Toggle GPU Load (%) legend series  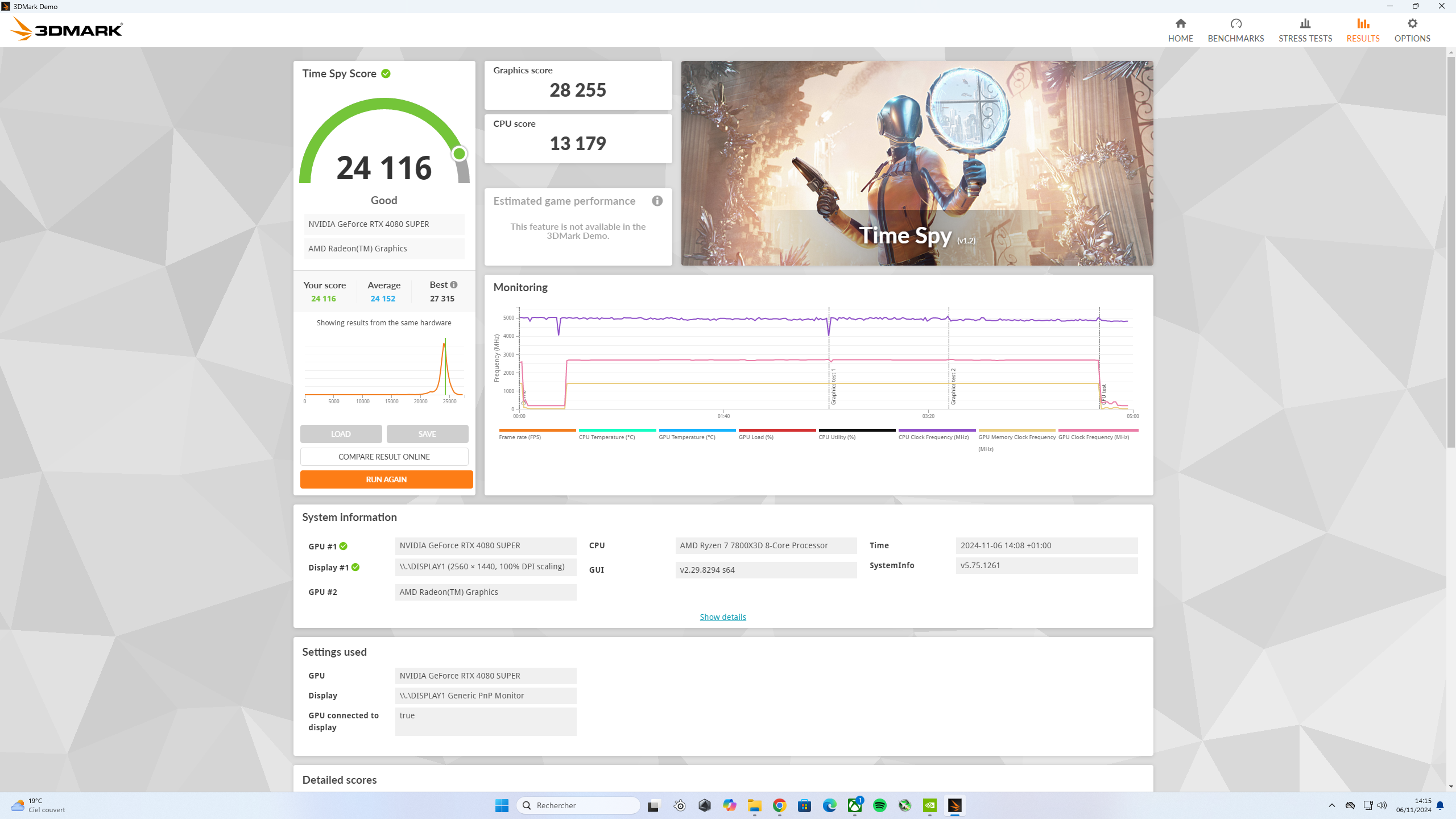coord(756,437)
